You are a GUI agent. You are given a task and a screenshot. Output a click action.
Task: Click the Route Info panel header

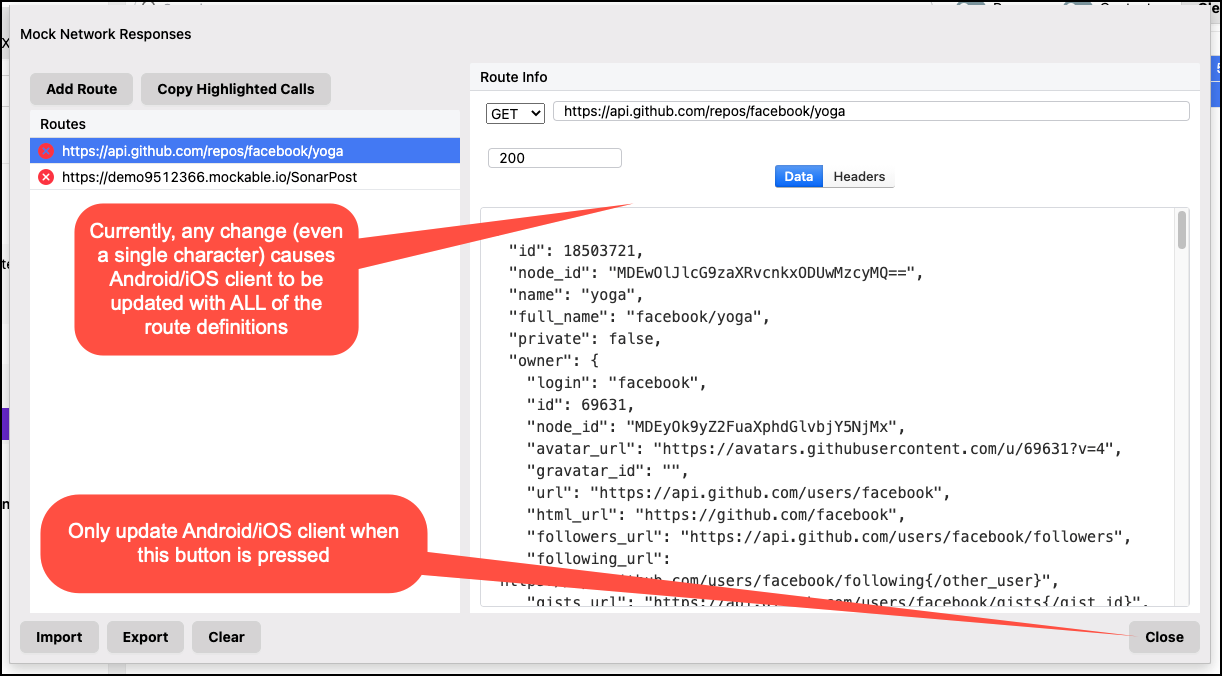[835, 77]
